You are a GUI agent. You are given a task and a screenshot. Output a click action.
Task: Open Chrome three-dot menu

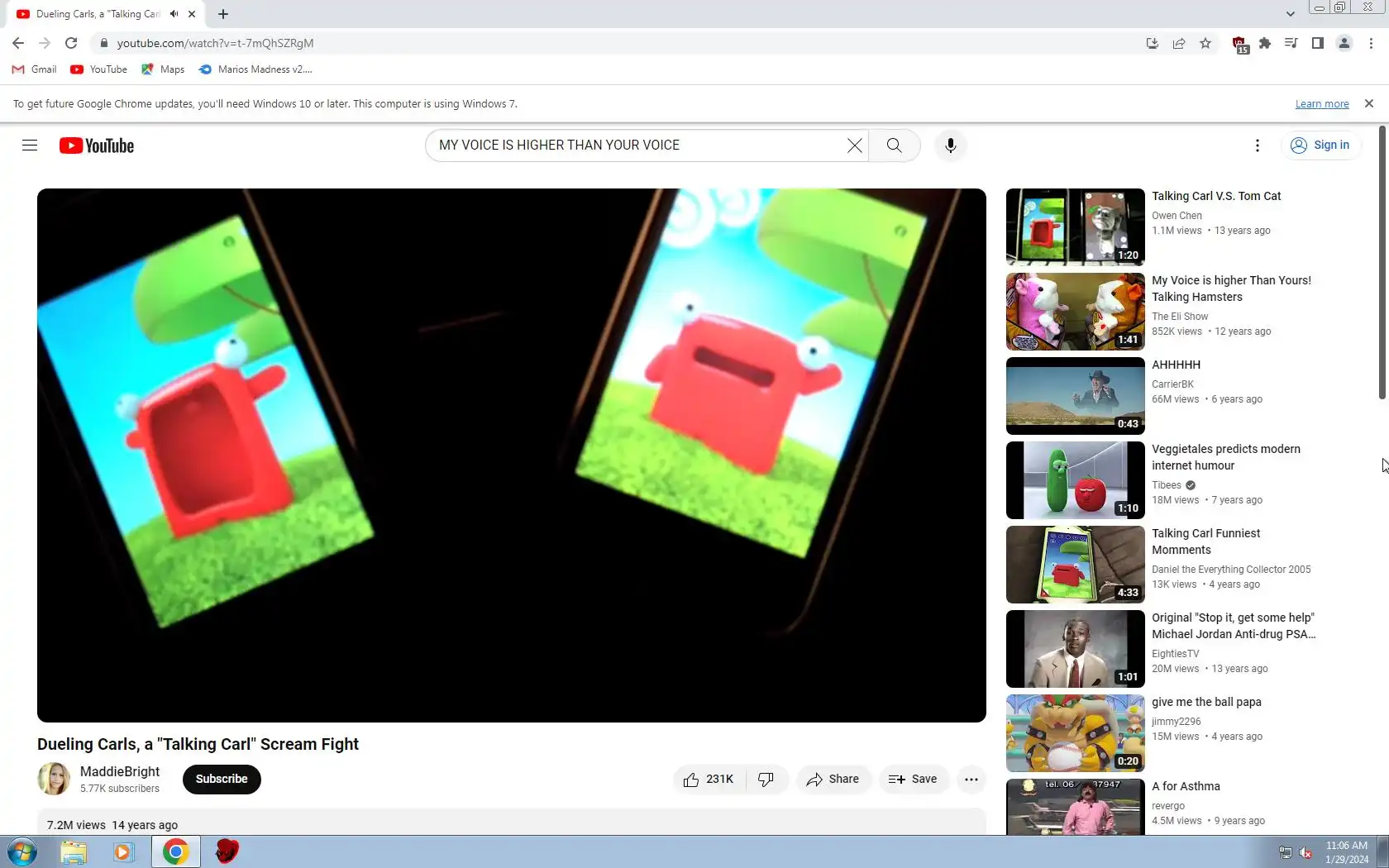pyautogui.click(x=1371, y=43)
